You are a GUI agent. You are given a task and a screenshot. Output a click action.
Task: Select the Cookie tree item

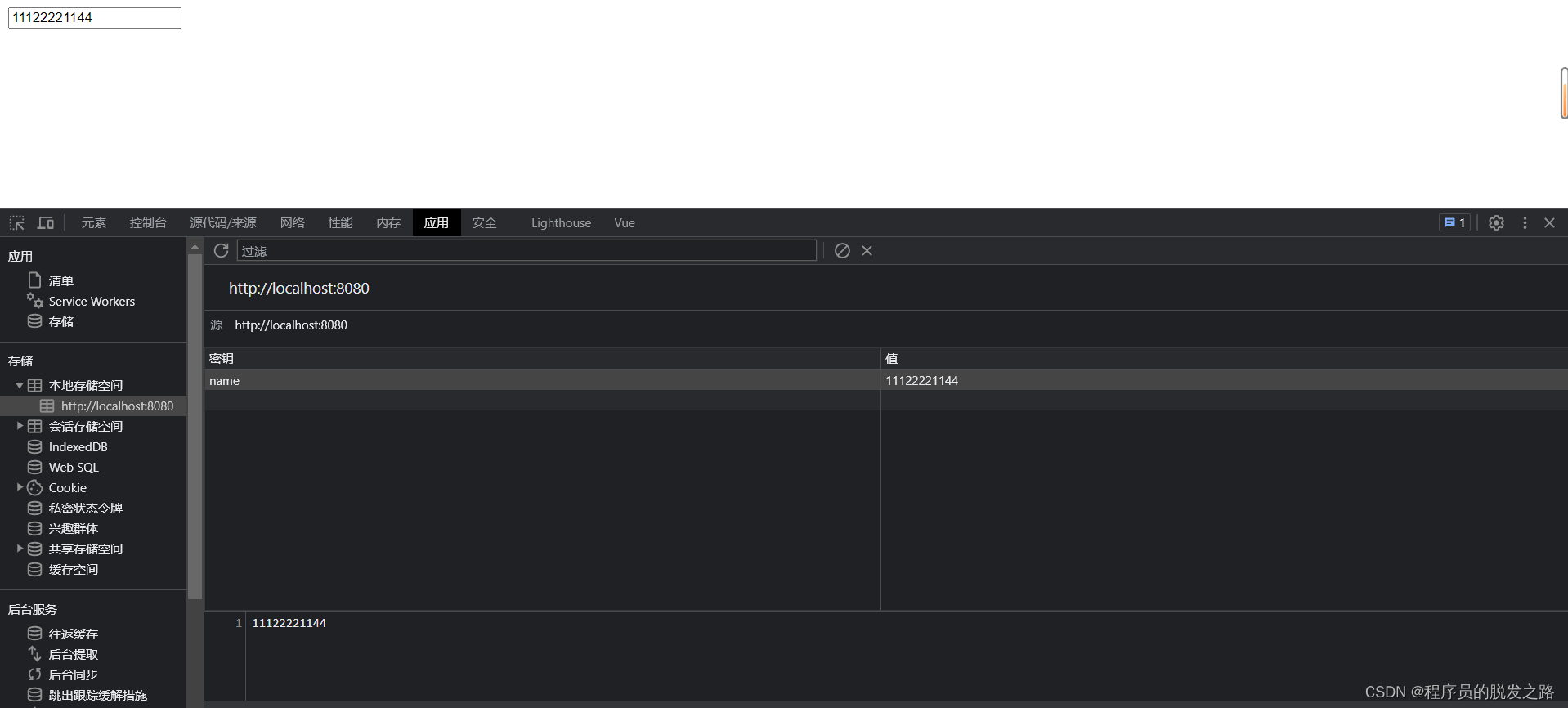67,487
